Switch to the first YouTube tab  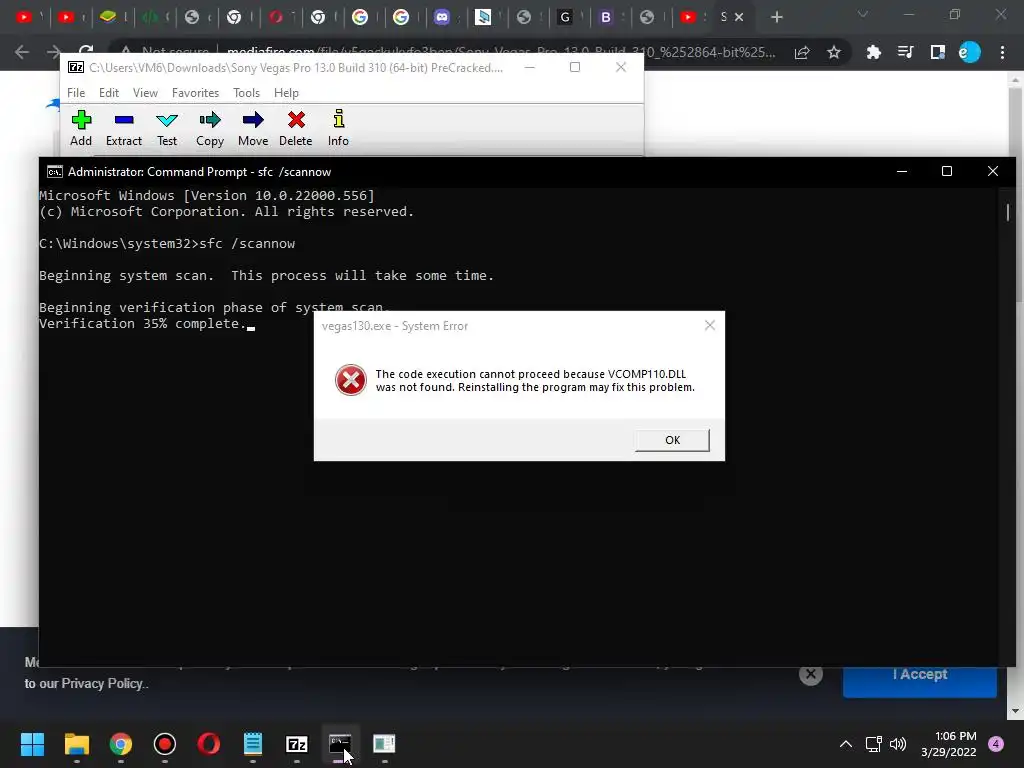24,17
